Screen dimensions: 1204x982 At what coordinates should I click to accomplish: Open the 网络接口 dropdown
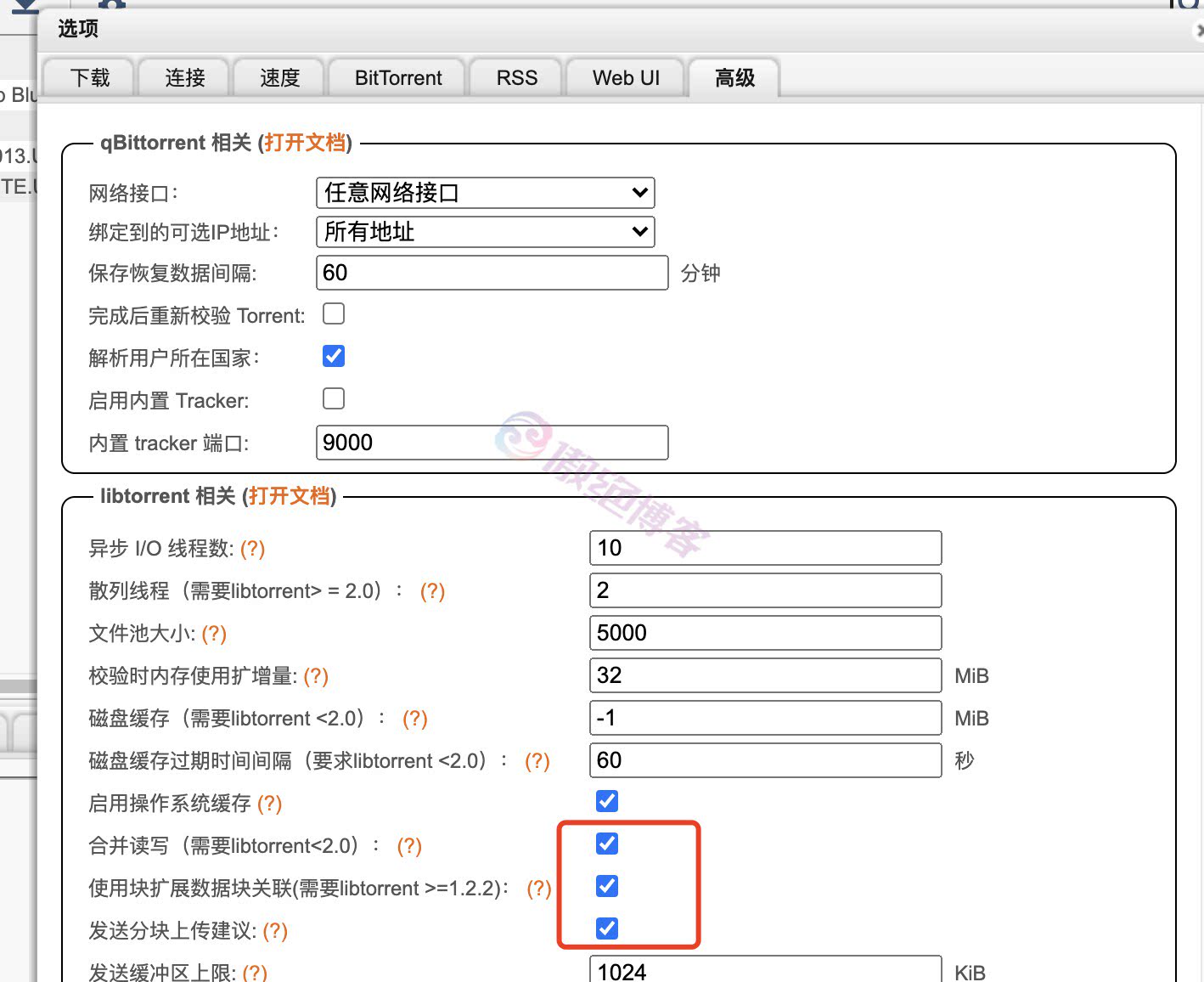point(485,193)
